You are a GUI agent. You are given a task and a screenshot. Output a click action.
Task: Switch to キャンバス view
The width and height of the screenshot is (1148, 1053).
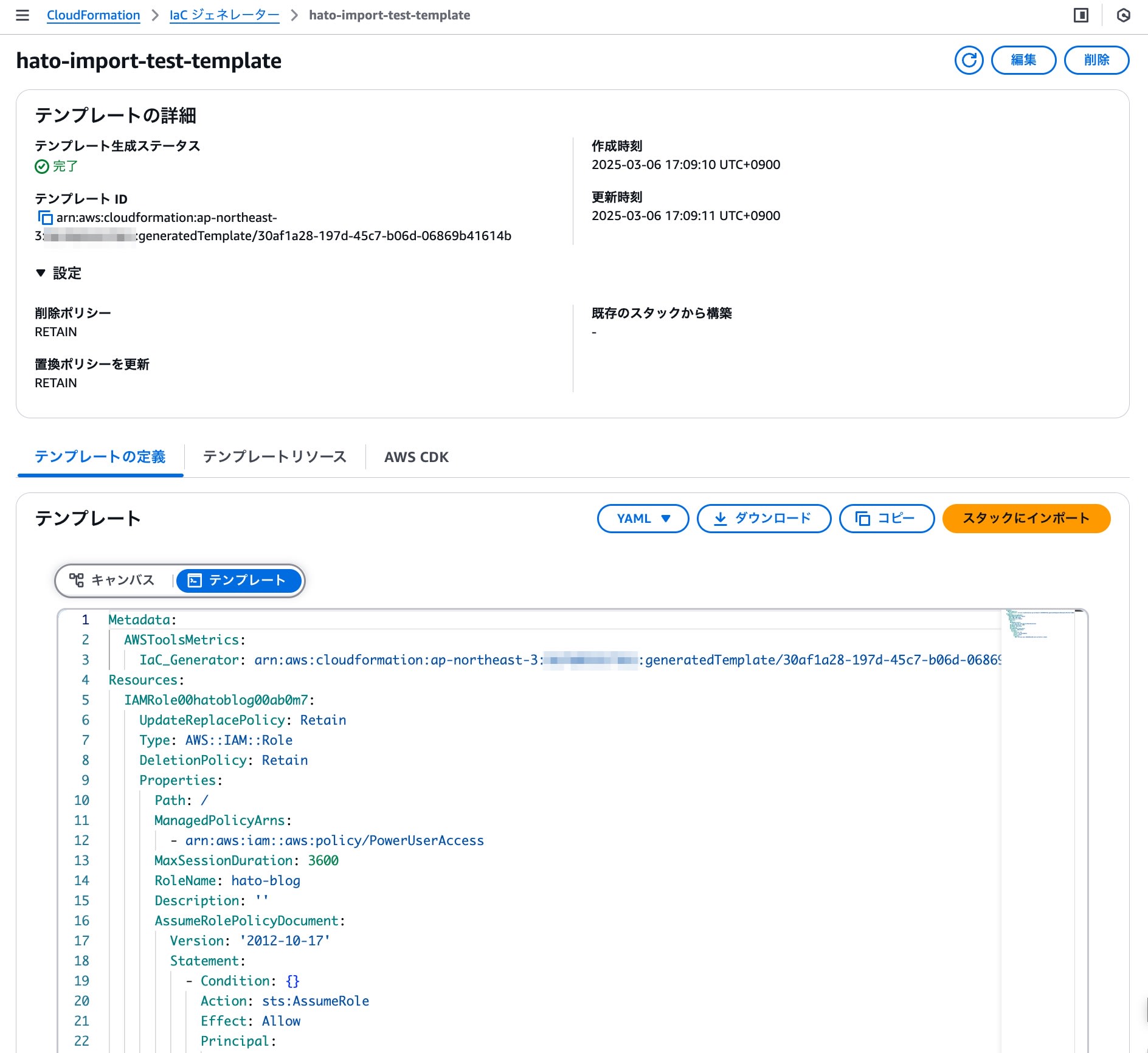(114, 581)
